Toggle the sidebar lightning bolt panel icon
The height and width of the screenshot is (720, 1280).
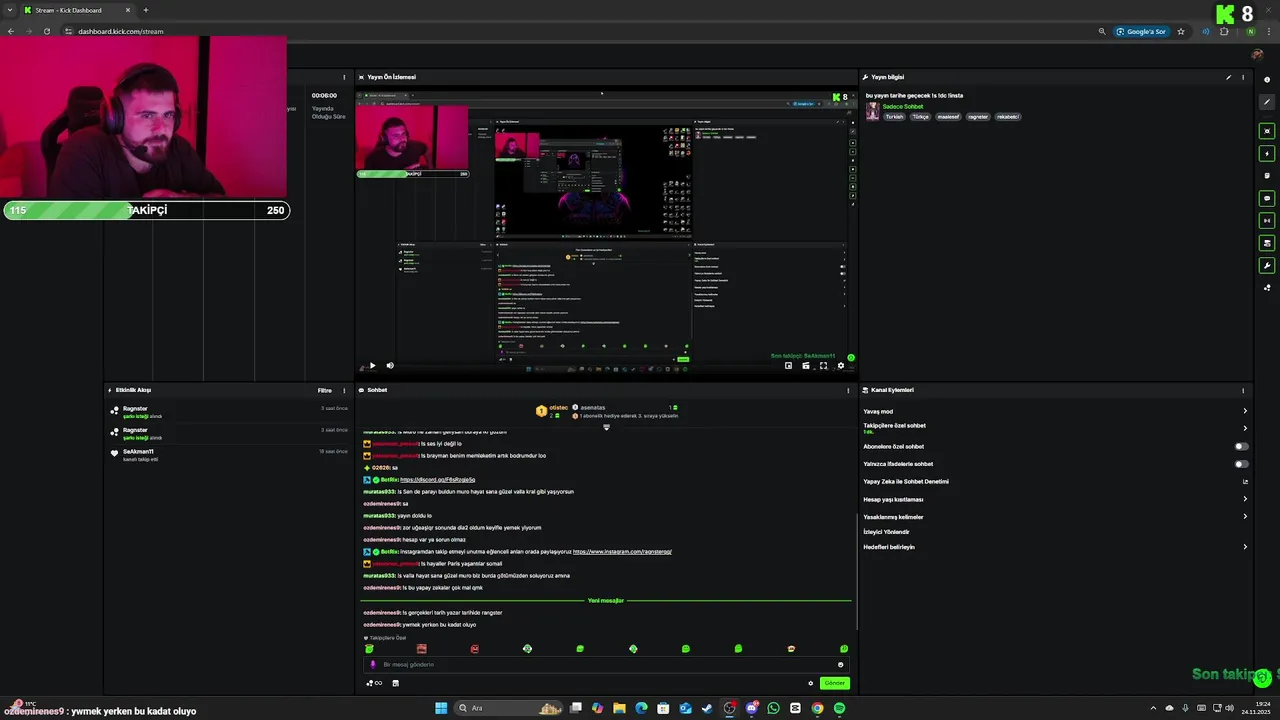[1267, 154]
